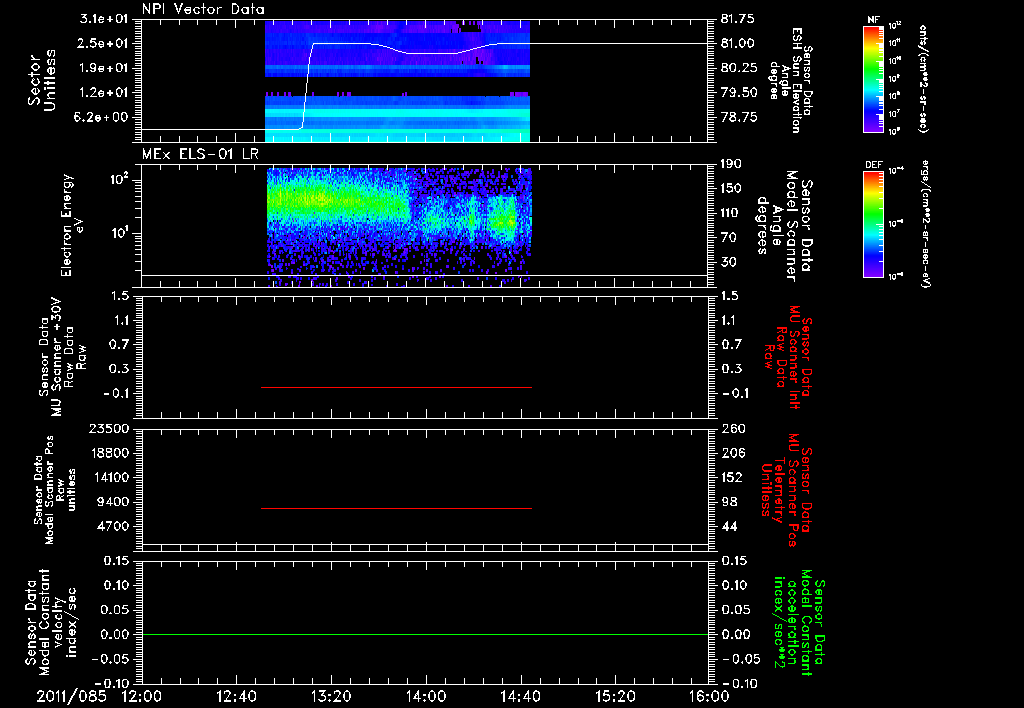Click the red "MU Scanner Pos Telemetry" label
This screenshot has height=708, width=1024.
point(787,490)
